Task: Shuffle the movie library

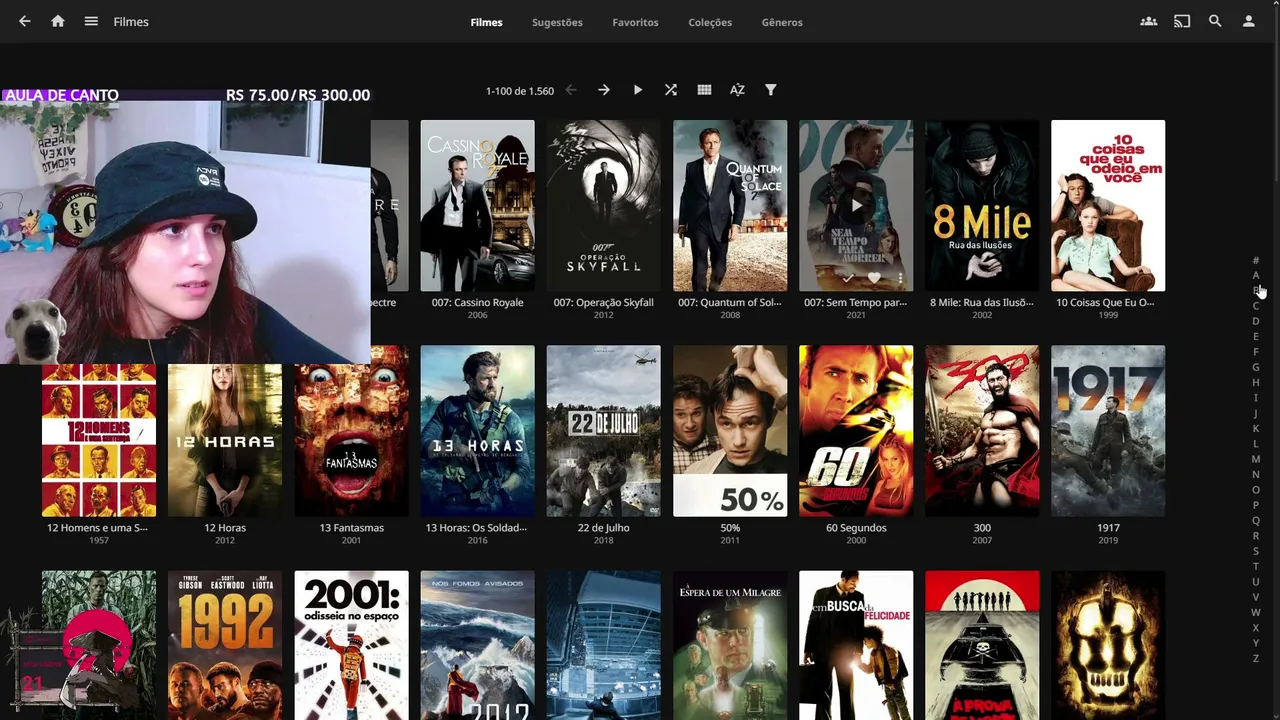Action: click(x=671, y=90)
